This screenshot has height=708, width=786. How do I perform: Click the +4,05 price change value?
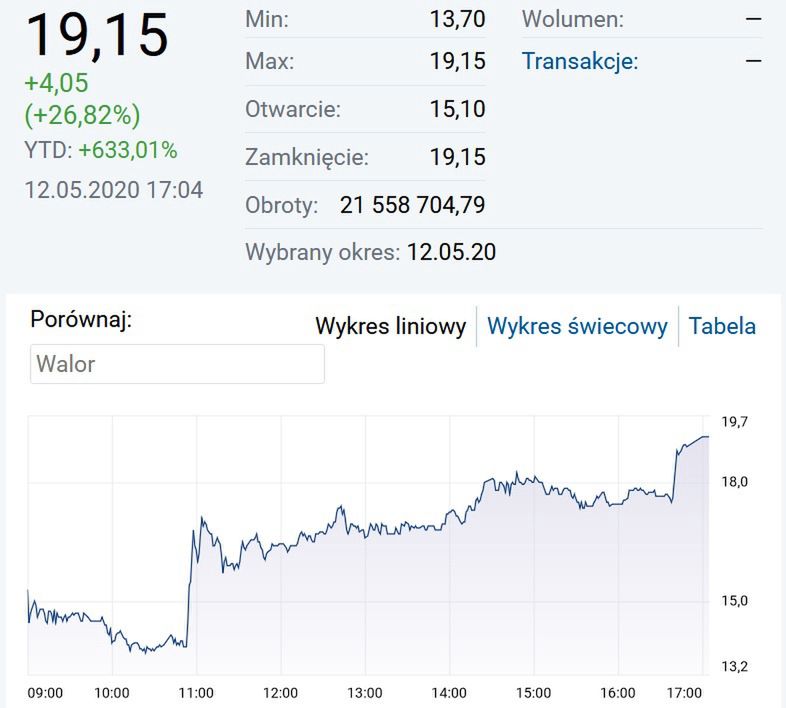(x=57, y=84)
